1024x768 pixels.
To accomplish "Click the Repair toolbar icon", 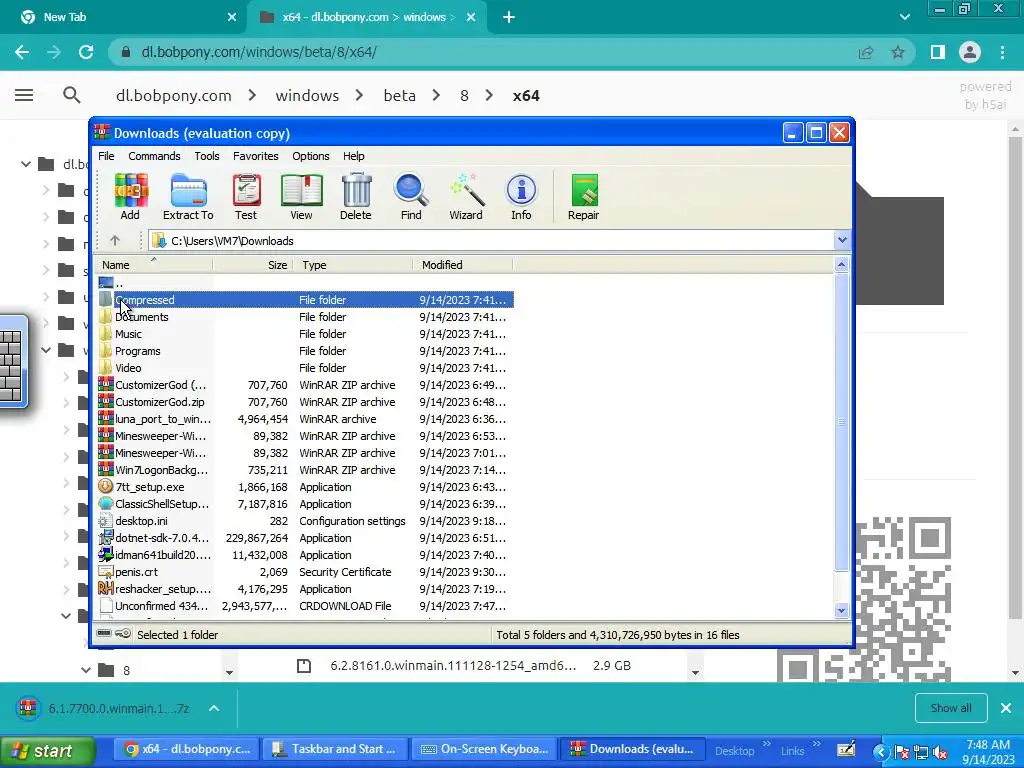I will pos(583,197).
